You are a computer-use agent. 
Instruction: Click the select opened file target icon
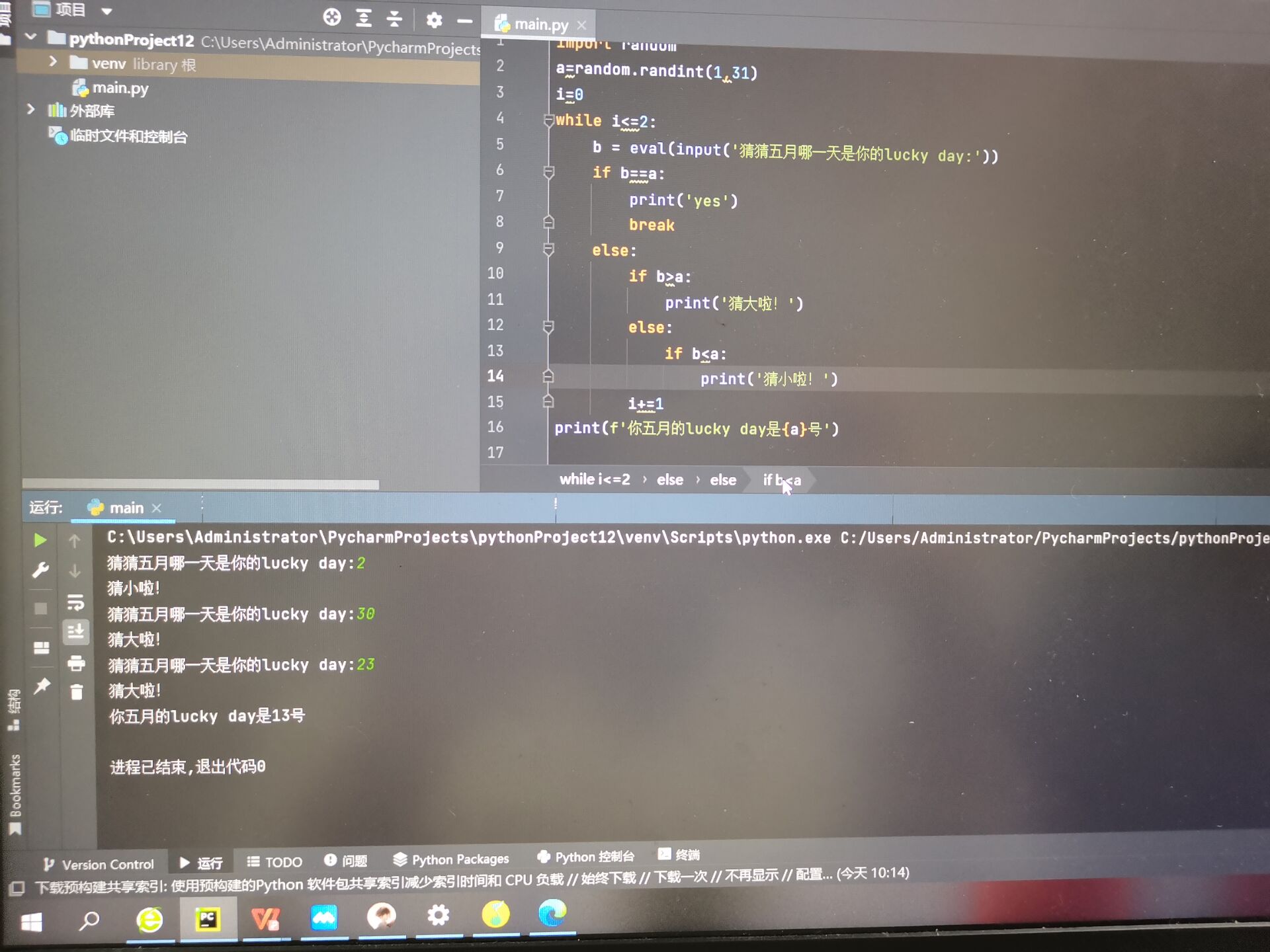[x=332, y=17]
